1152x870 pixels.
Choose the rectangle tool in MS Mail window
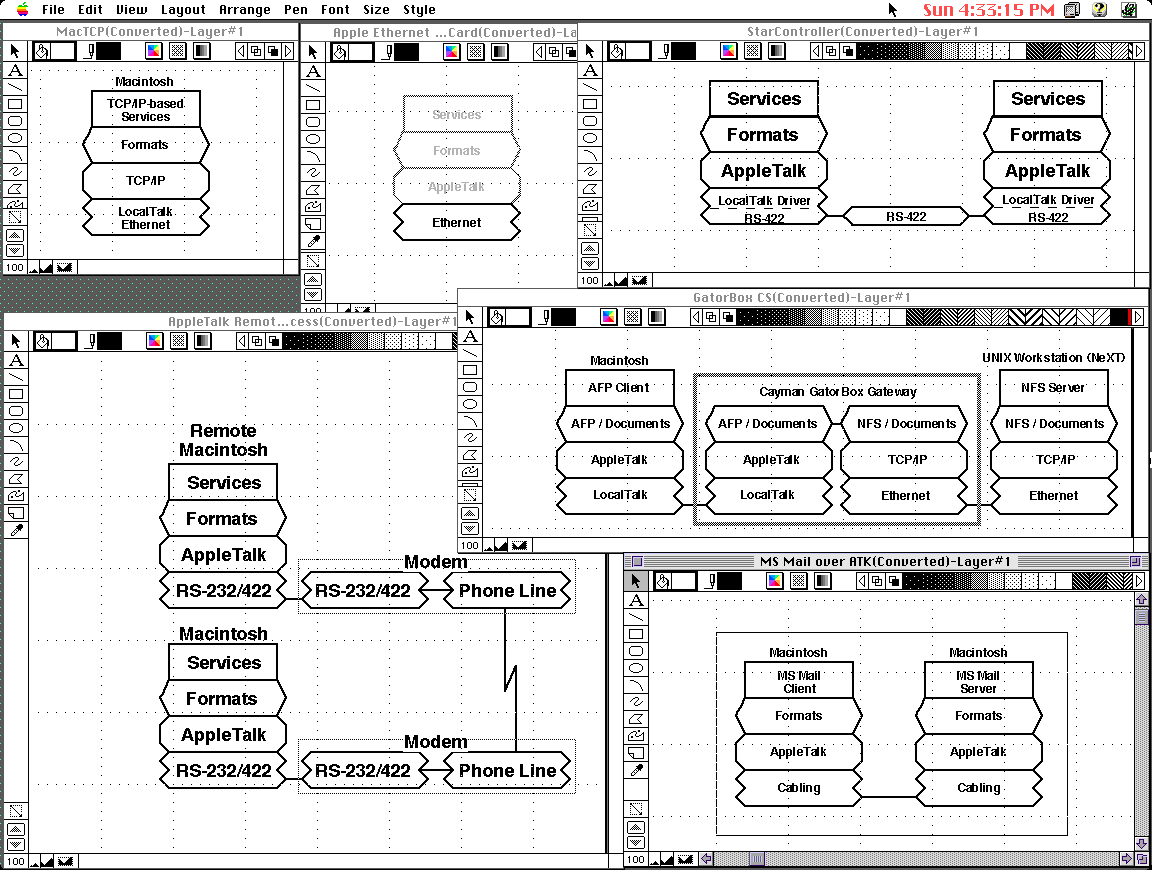pyautogui.click(x=636, y=633)
